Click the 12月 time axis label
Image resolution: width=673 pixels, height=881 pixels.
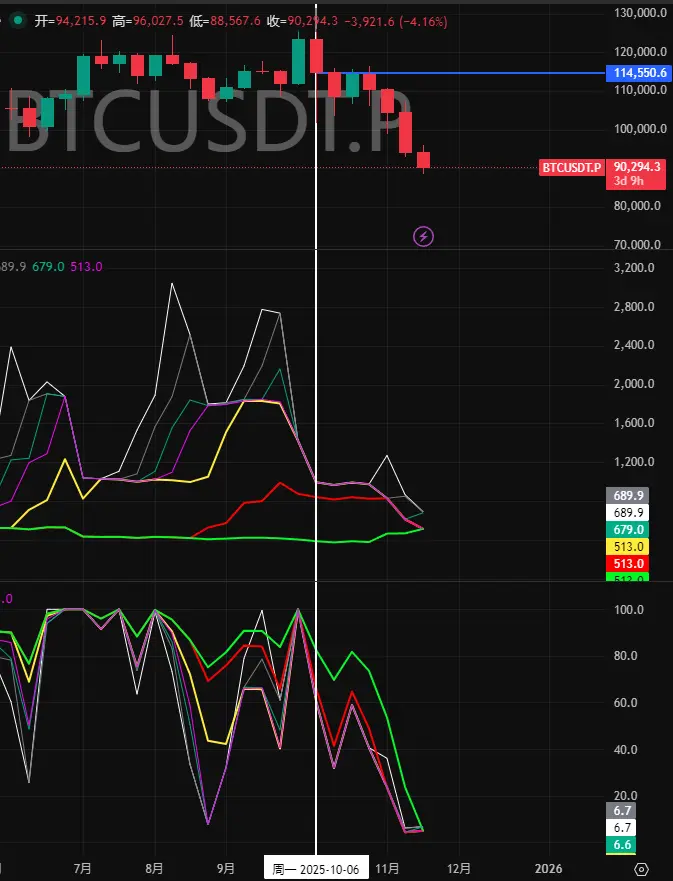pos(459,869)
